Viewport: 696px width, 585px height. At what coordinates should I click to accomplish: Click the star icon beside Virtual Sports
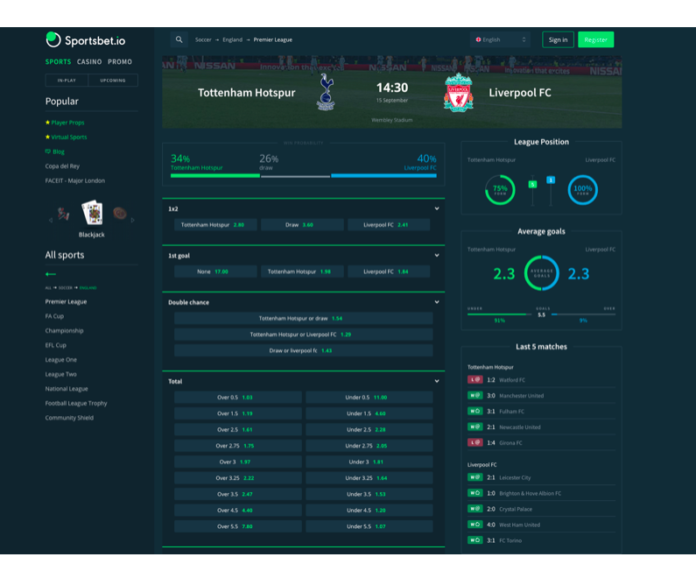point(47,137)
